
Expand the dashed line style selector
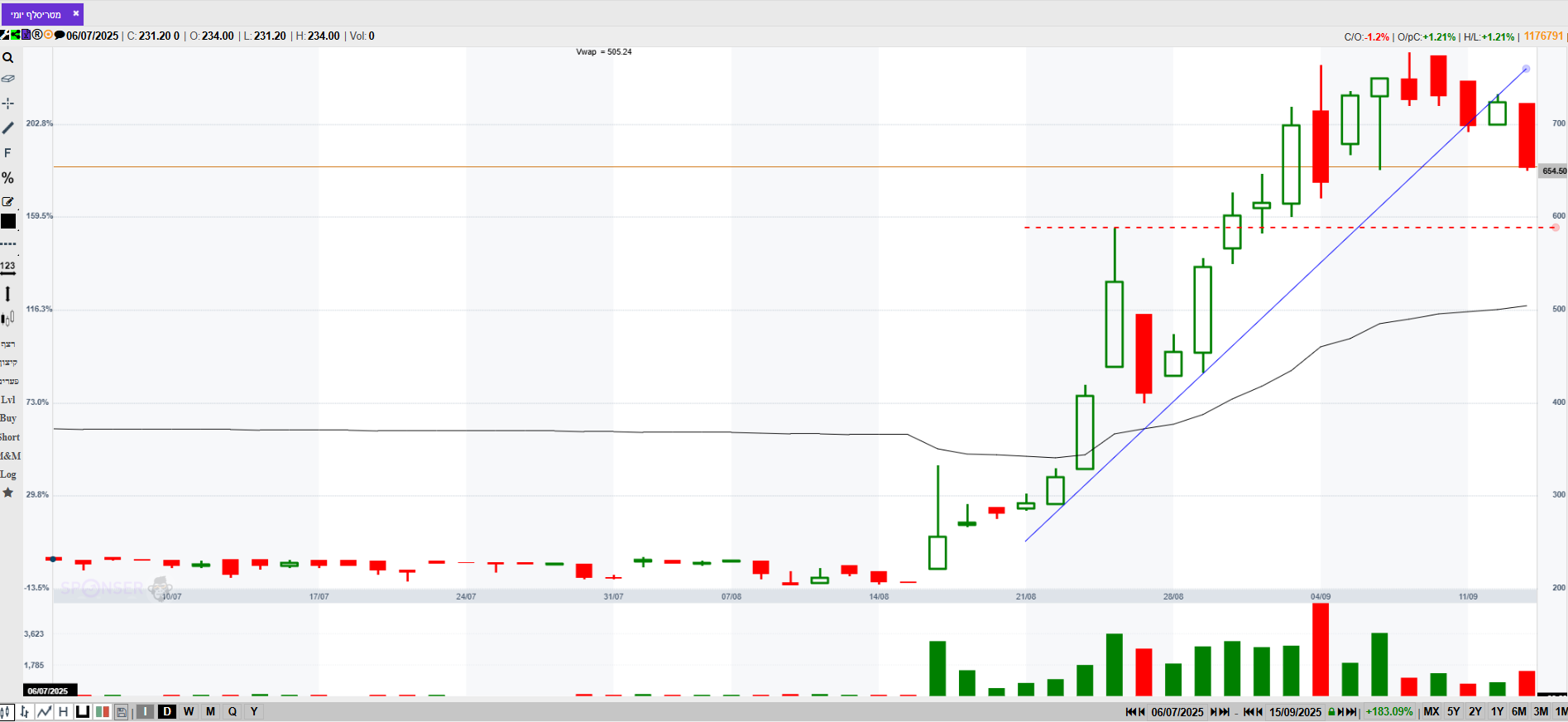pos(8,244)
